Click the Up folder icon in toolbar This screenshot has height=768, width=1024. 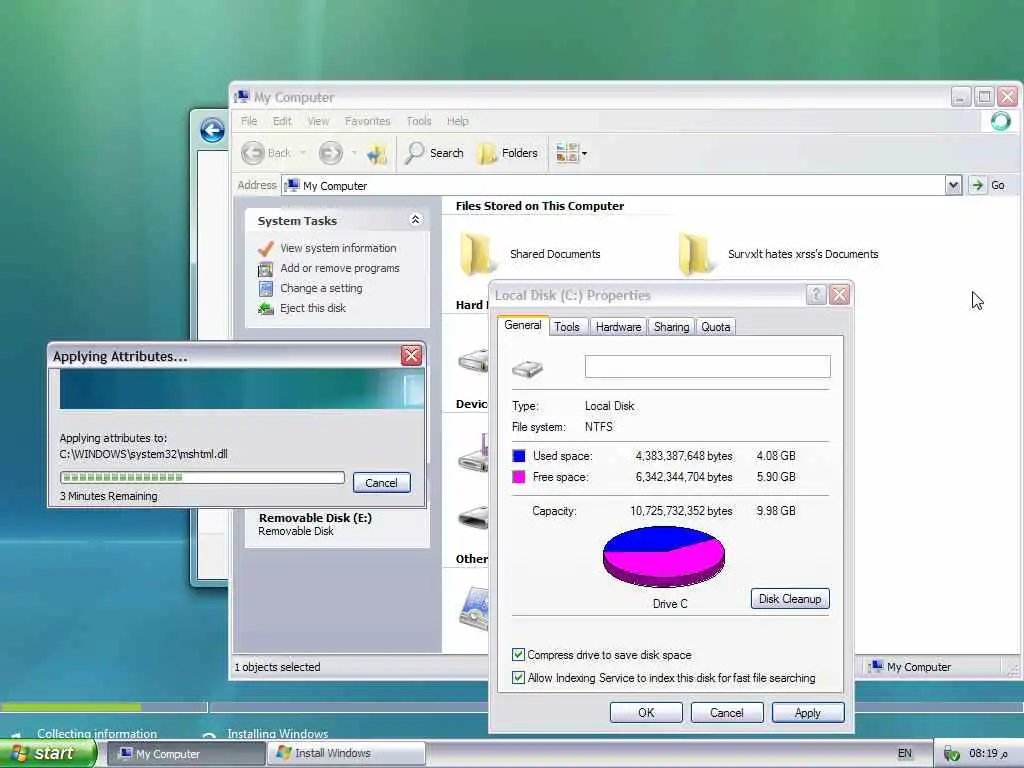377,153
